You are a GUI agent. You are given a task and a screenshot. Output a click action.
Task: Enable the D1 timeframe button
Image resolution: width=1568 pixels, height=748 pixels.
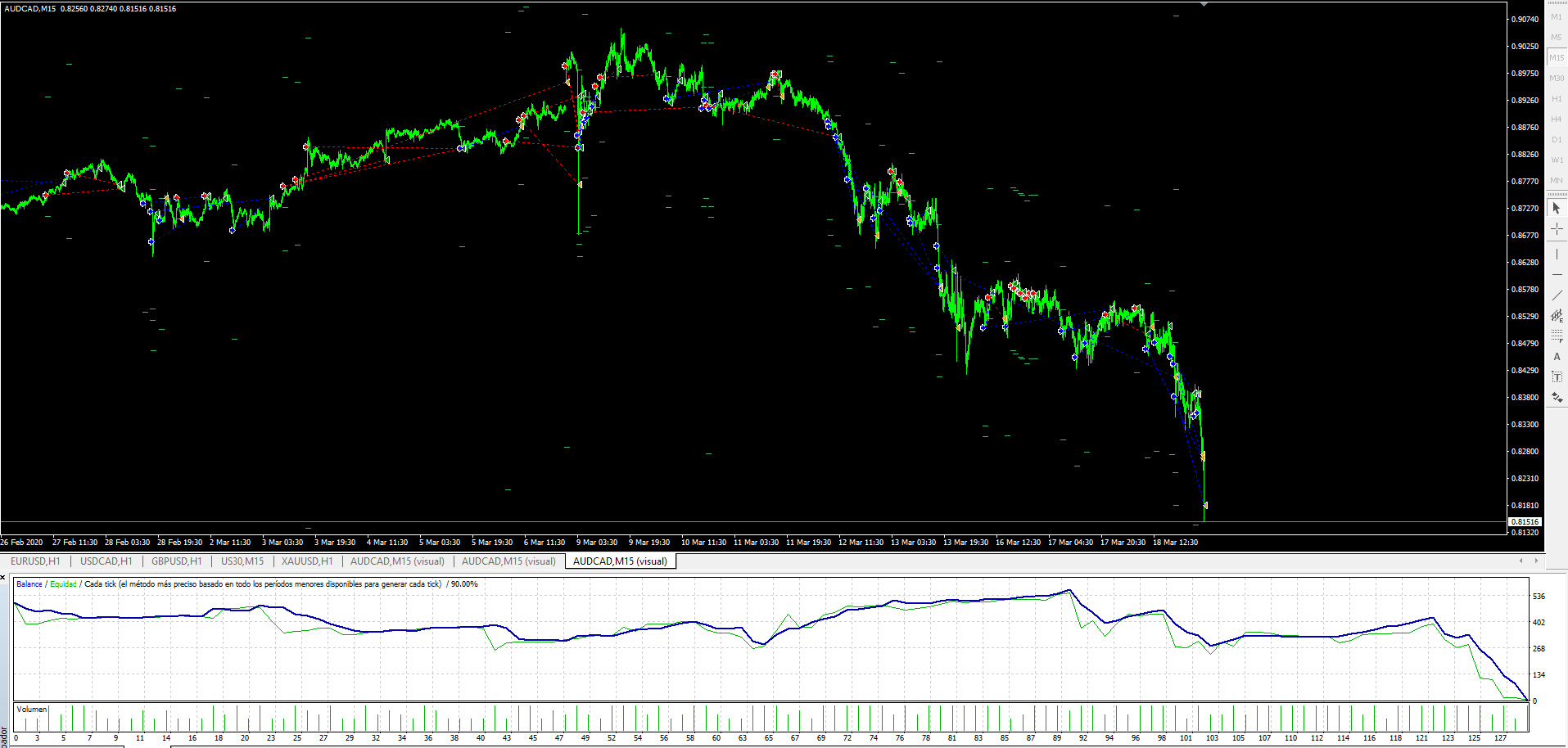(x=1557, y=140)
